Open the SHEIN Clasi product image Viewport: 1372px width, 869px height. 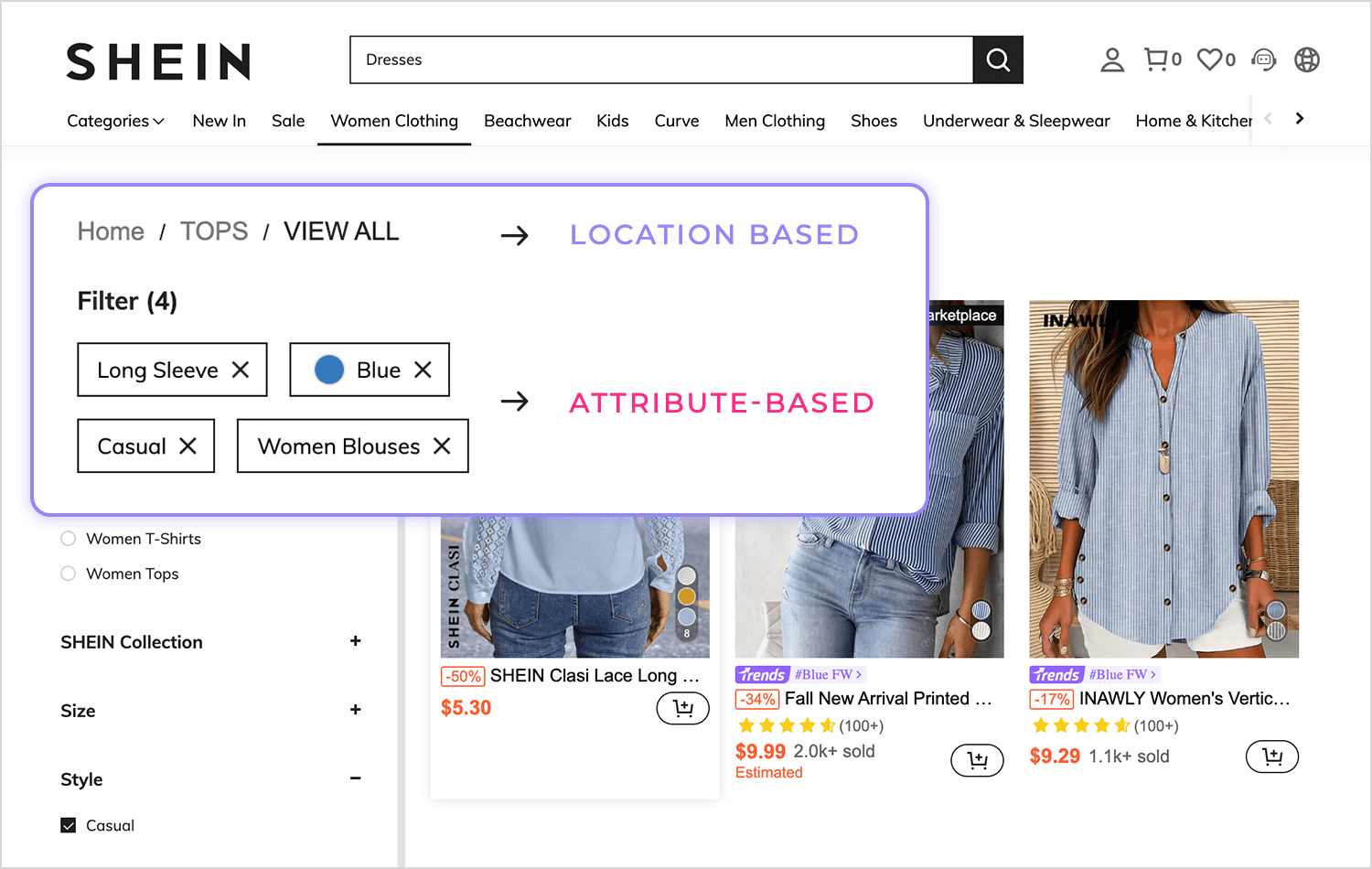click(x=574, y=586)
